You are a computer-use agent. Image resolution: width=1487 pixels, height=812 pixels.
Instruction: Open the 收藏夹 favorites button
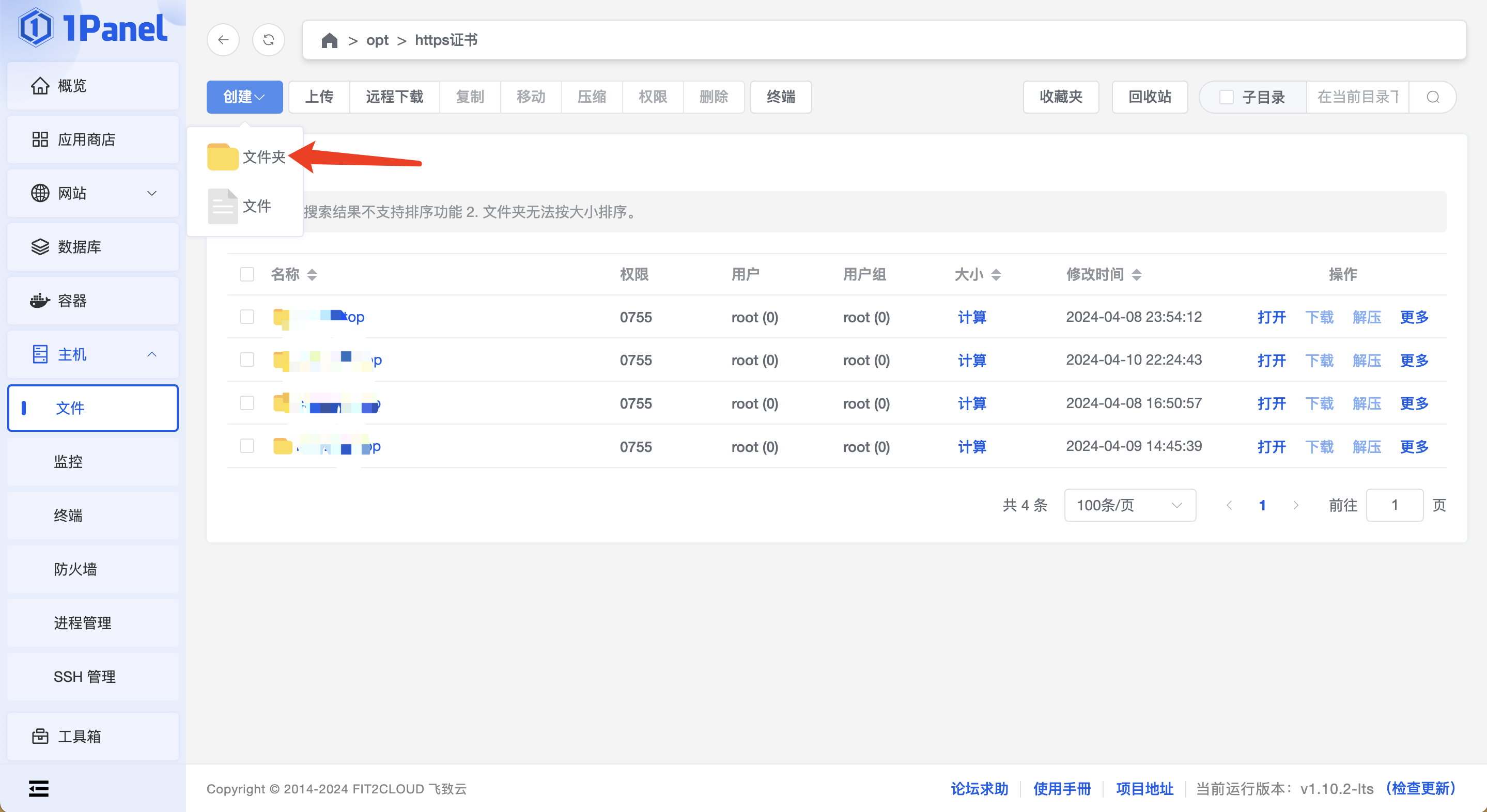coord(1061,97)
